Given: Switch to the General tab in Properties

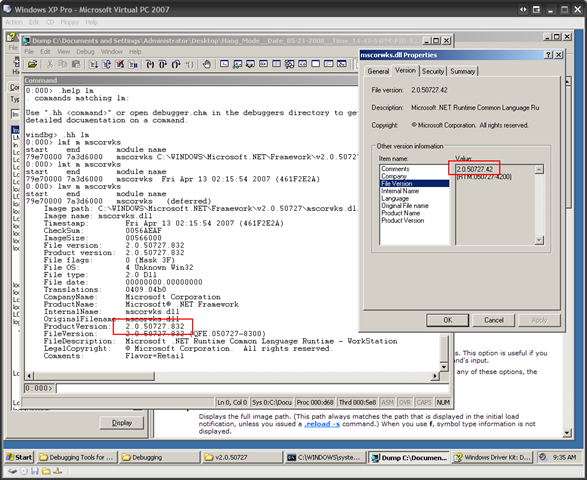Looking at the screenshot, I should (378, 71).
